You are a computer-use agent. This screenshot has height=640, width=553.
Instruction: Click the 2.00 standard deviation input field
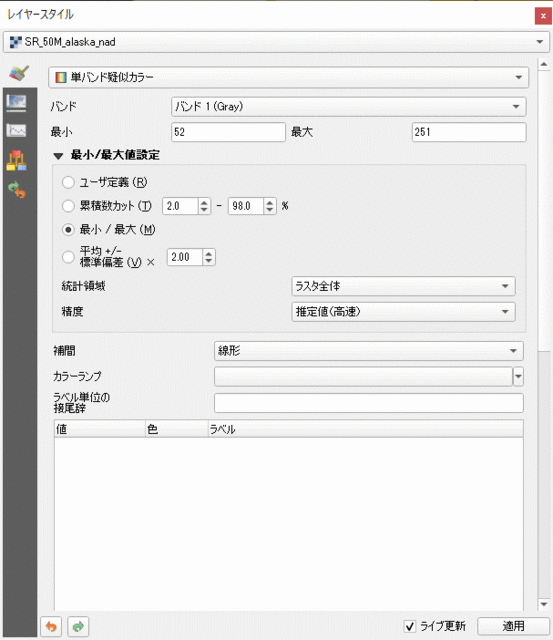pyautogui.click(x=185, y=257)
